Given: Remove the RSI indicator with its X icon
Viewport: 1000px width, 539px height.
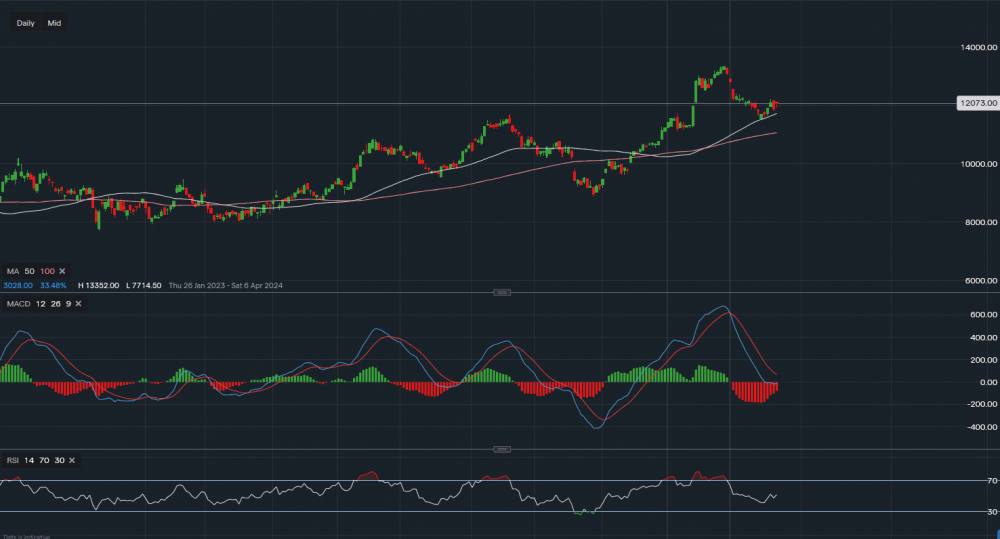Looking at the screenshot, I should (72, 460).
